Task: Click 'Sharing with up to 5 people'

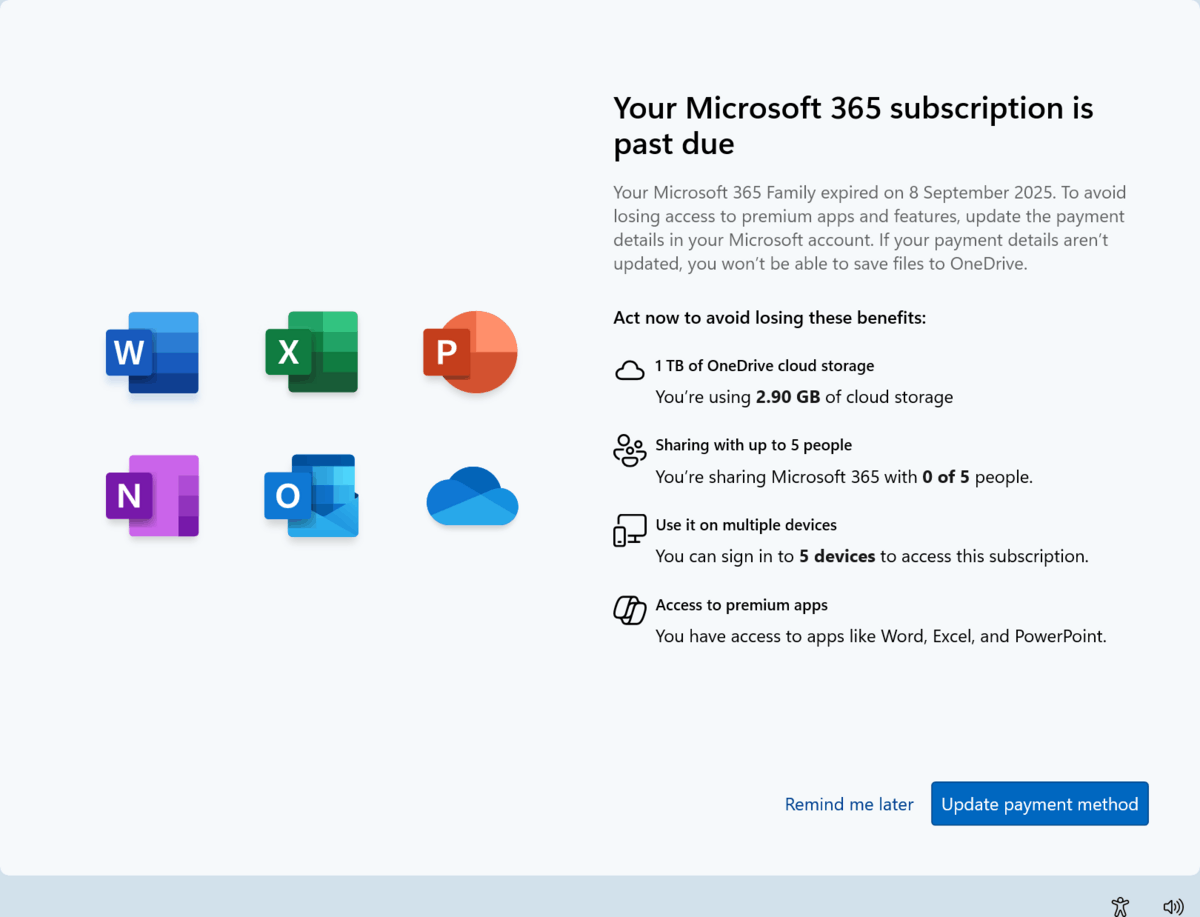Action: coord(754,445)
